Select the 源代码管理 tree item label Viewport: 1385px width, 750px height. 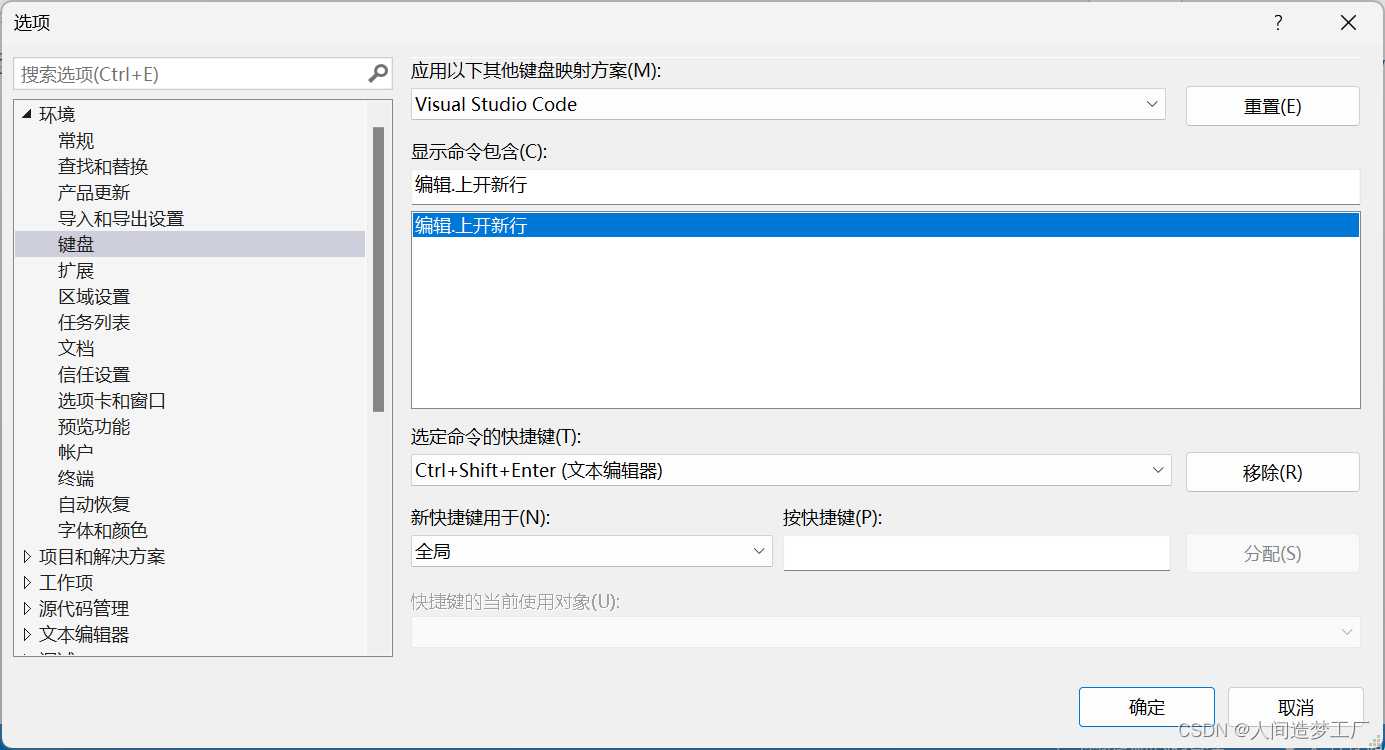(x=84, y=609)
